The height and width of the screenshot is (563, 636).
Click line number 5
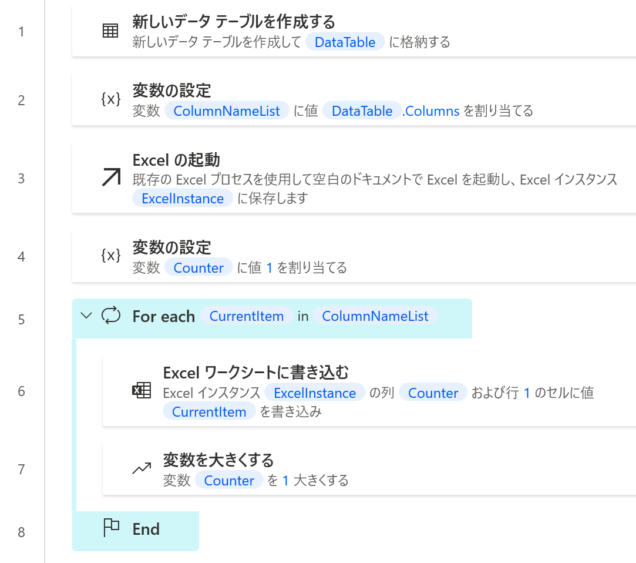point(21,319)
